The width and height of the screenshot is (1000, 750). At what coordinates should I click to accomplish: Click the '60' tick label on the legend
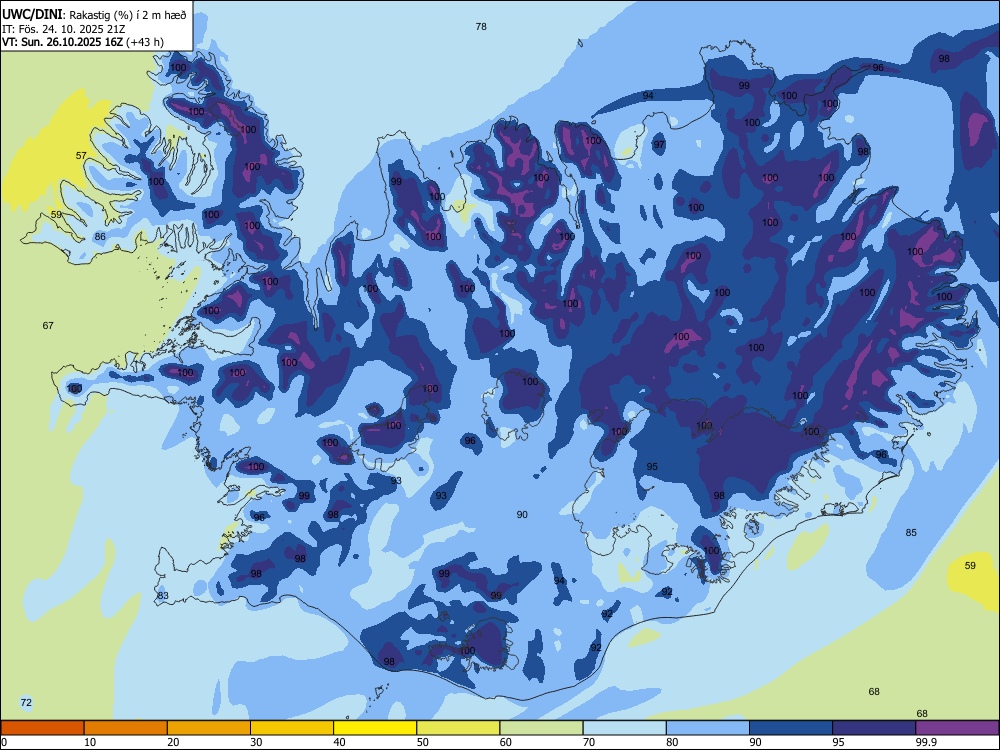[x=506, y=742]
